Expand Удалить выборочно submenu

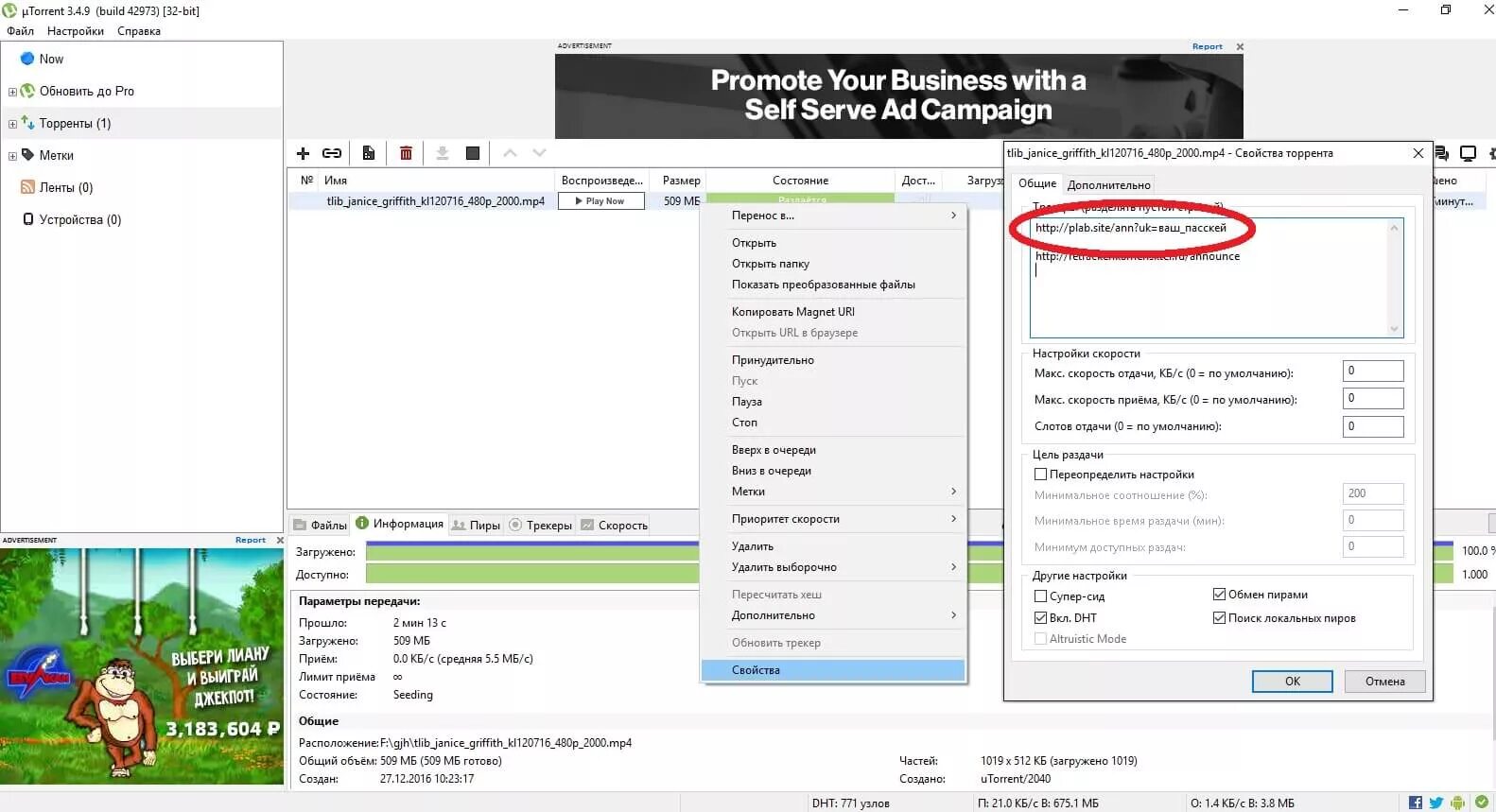(x=834, y=567)
